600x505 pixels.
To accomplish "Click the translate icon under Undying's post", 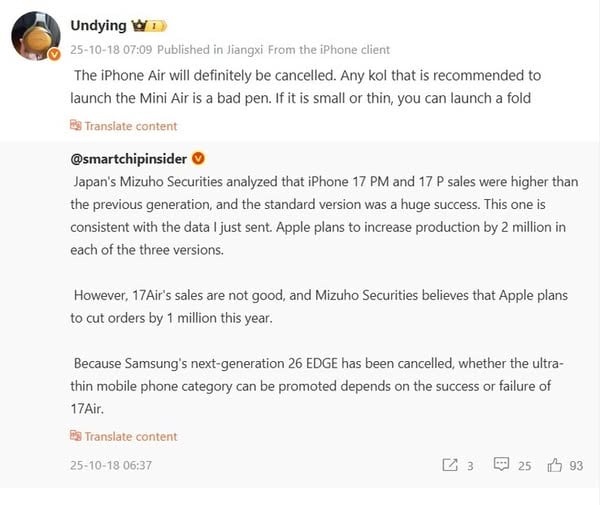I will coord(75,126).
